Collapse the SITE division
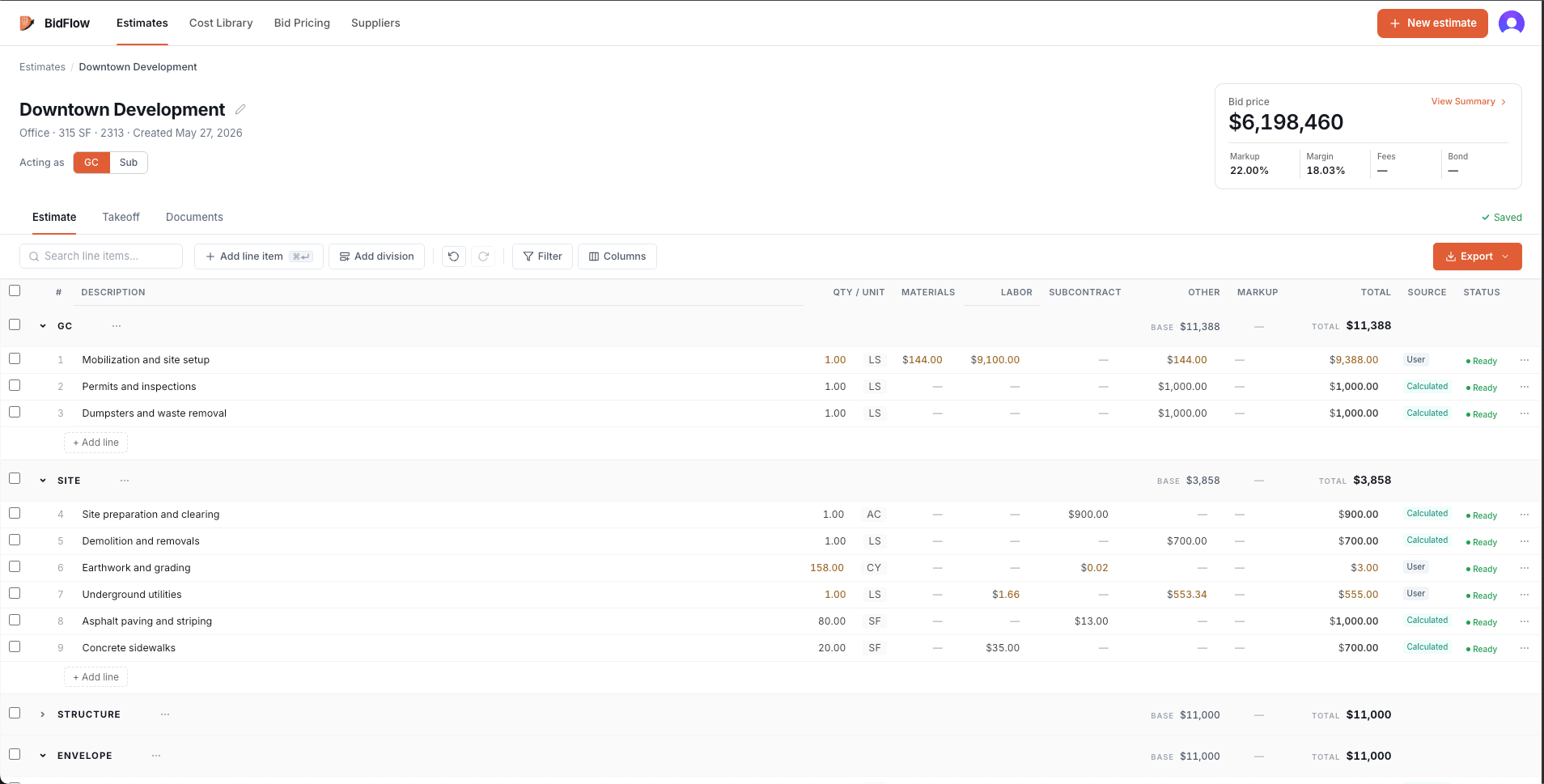Viewport: 1544px width, 784px height. [x=43, y=481]
